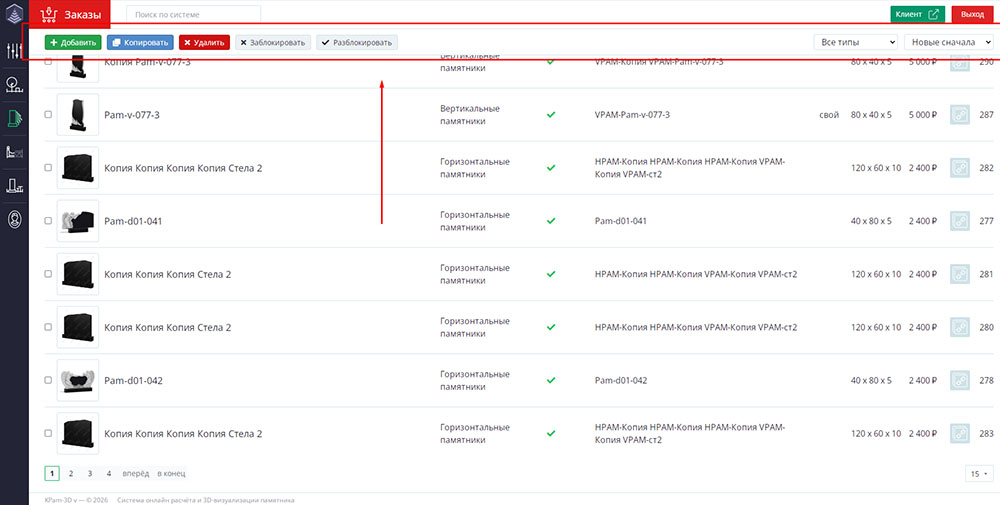Select the green monument catalog sidebar icon
Screen dimensions: 1000x505
pos(15,118)
